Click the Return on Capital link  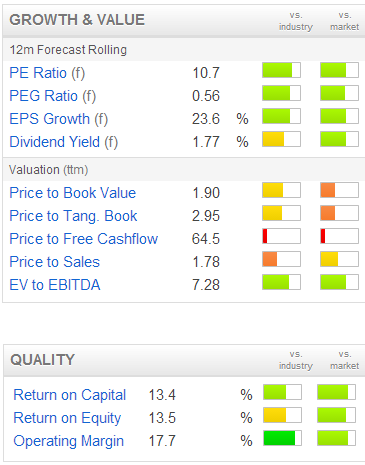(69, 395)
